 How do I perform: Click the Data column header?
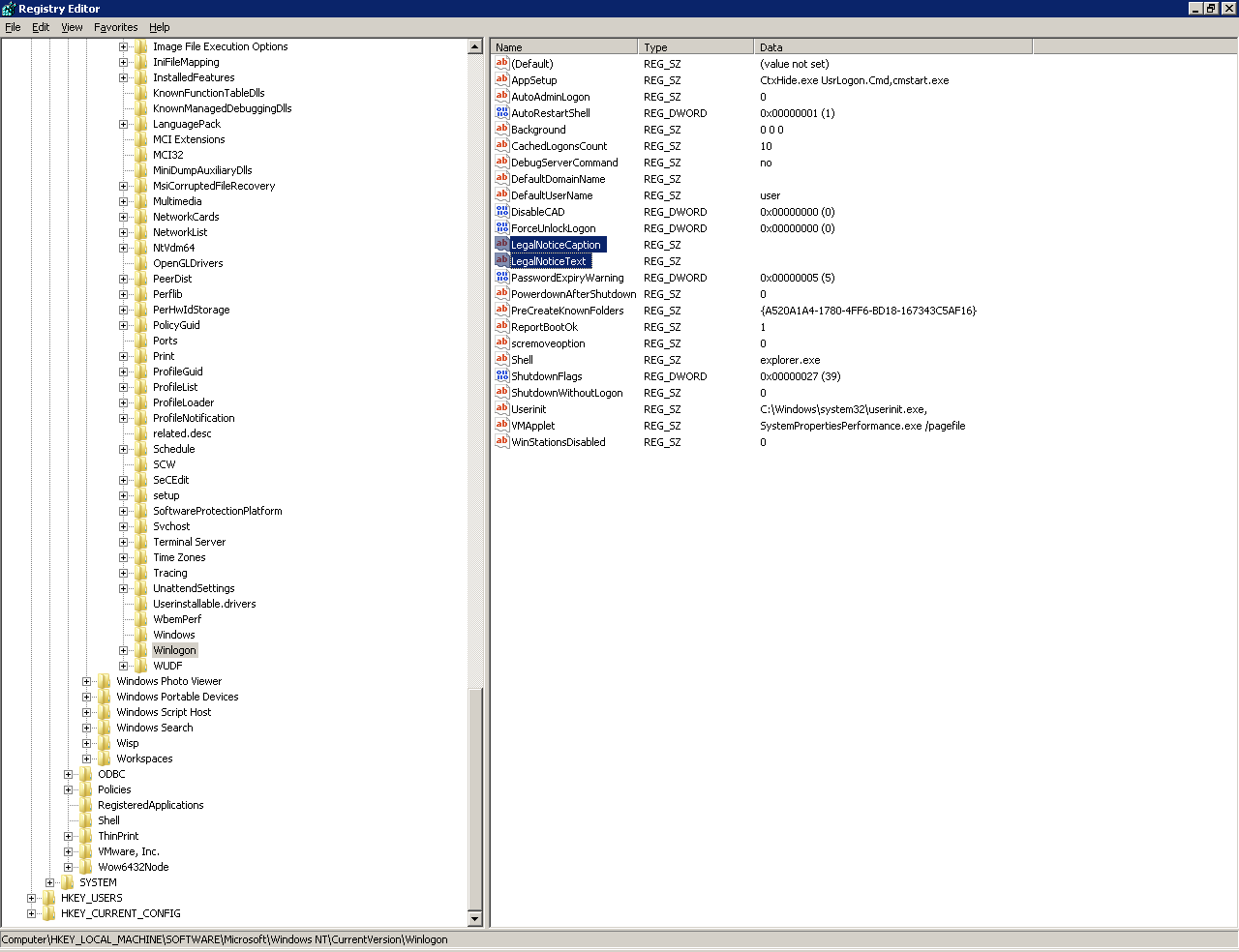coord(892,46)
